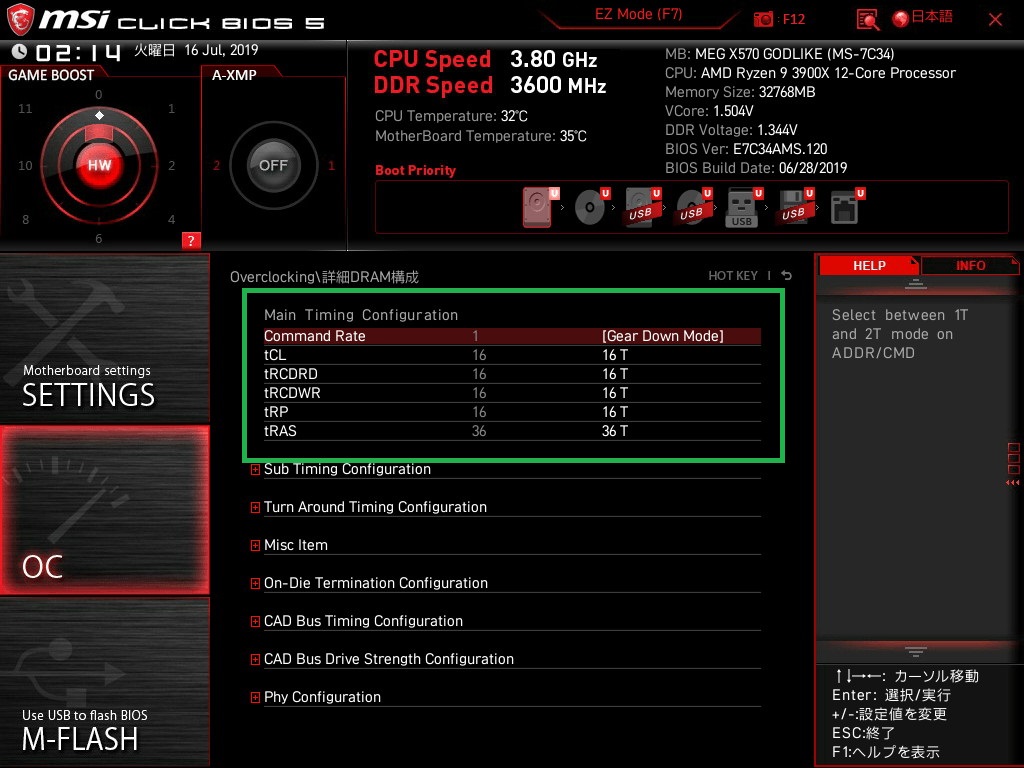Select the optical disc boot device icon

coord(592,207)
